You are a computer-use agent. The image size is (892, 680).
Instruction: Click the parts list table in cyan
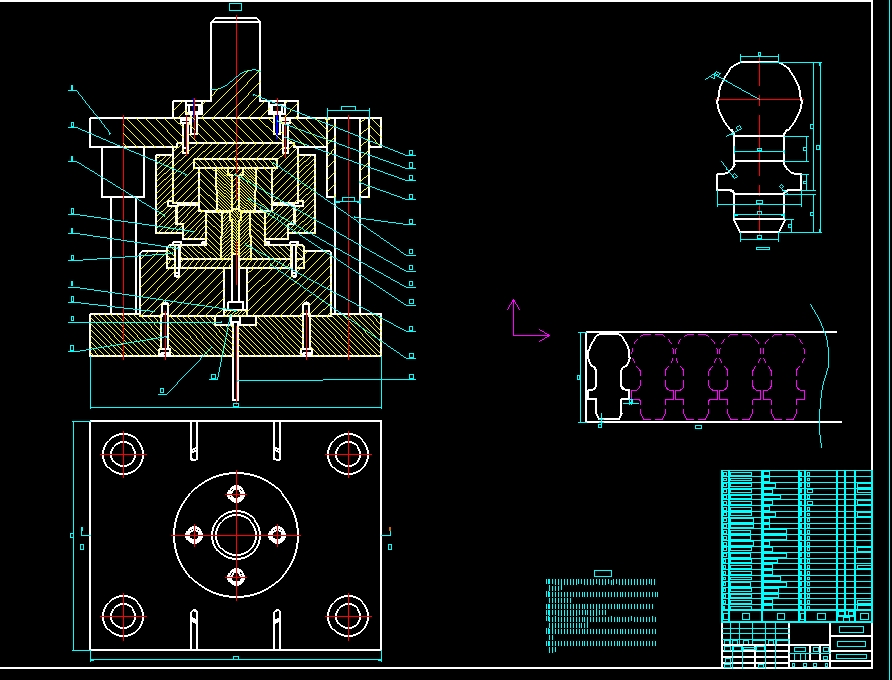pos(796,546)
